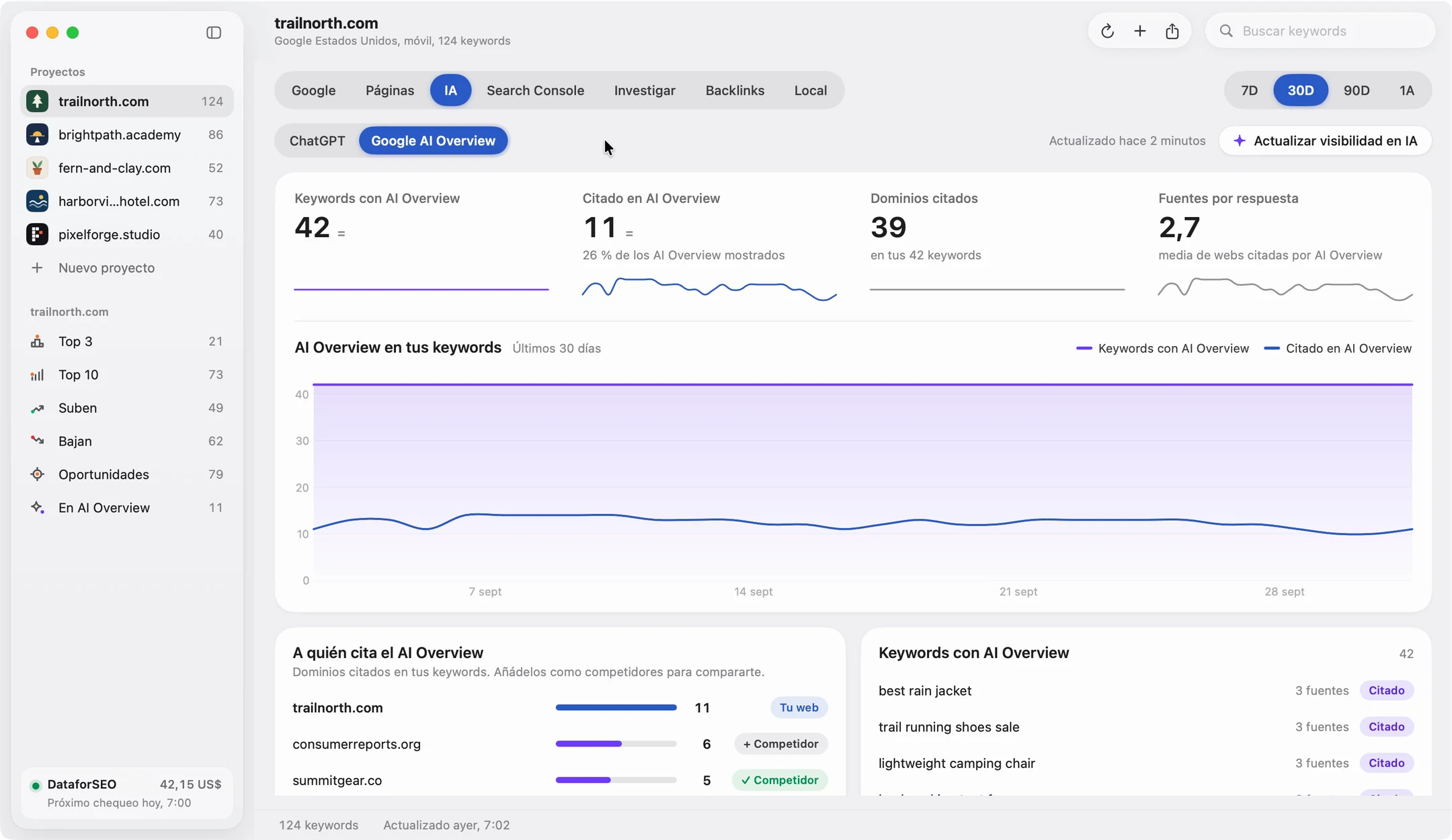Screen dimensions: 1452x840
Task: Select the 'lightweight camping chair' keyword row
Action: (1145, 763)
